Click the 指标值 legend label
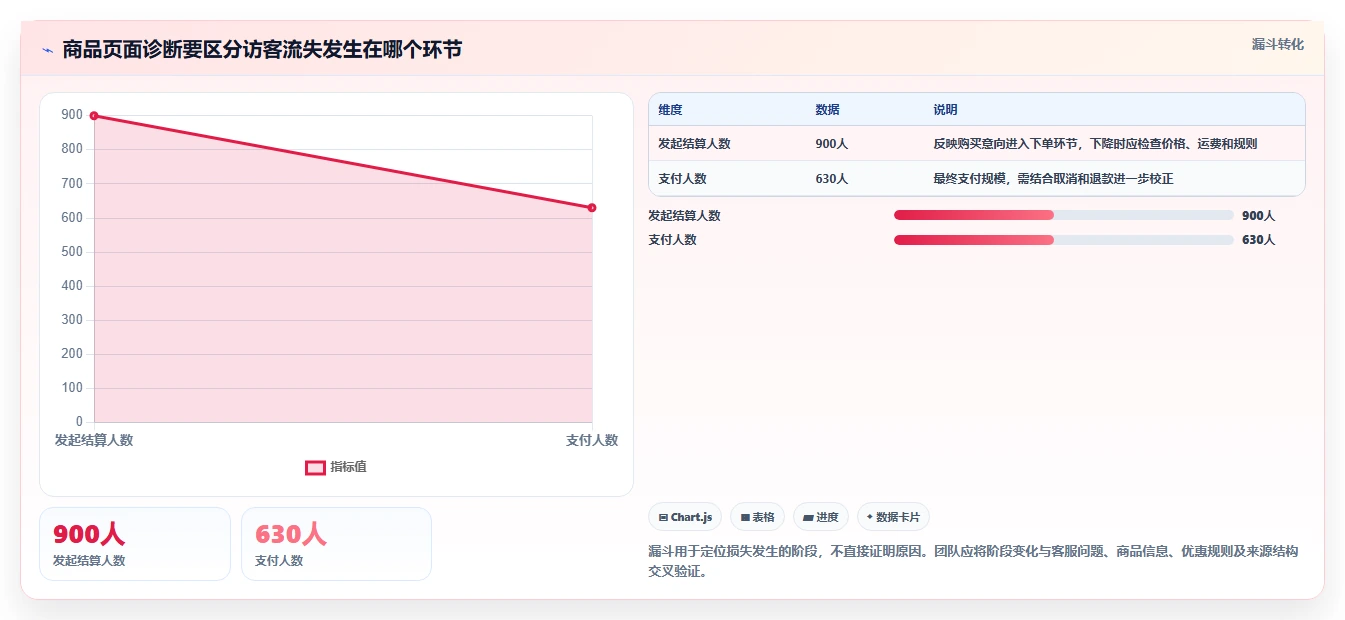 click(348, 467)
